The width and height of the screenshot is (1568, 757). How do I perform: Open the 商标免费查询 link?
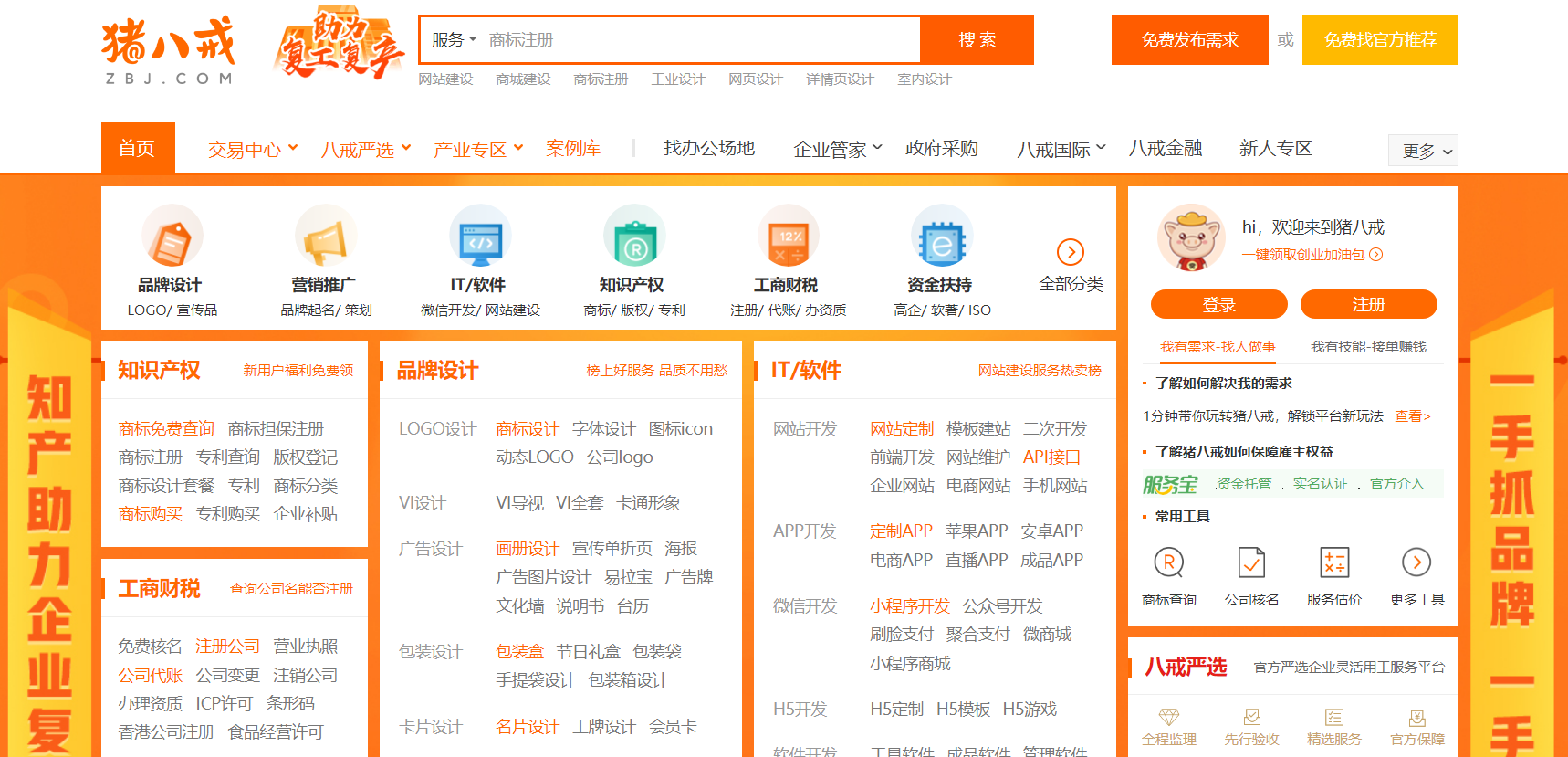click(x=166, y=429)
